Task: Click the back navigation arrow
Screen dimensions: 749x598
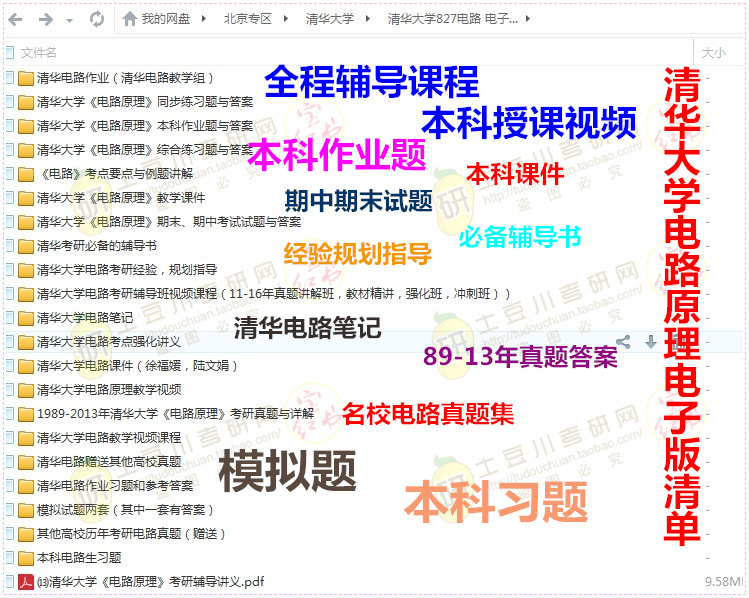Action: [x=17, y=19]
